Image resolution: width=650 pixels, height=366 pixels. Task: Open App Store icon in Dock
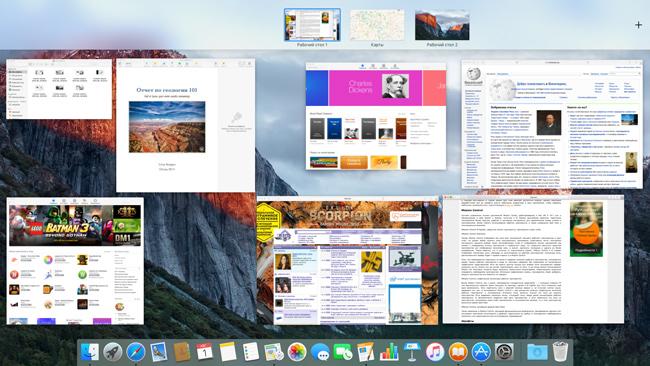481,352
